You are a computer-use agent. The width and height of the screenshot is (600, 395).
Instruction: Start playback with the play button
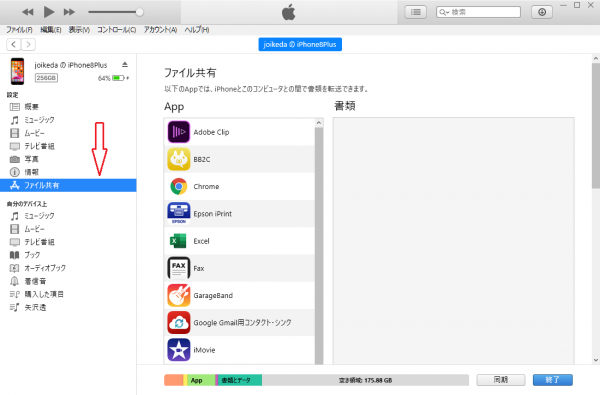49,12
